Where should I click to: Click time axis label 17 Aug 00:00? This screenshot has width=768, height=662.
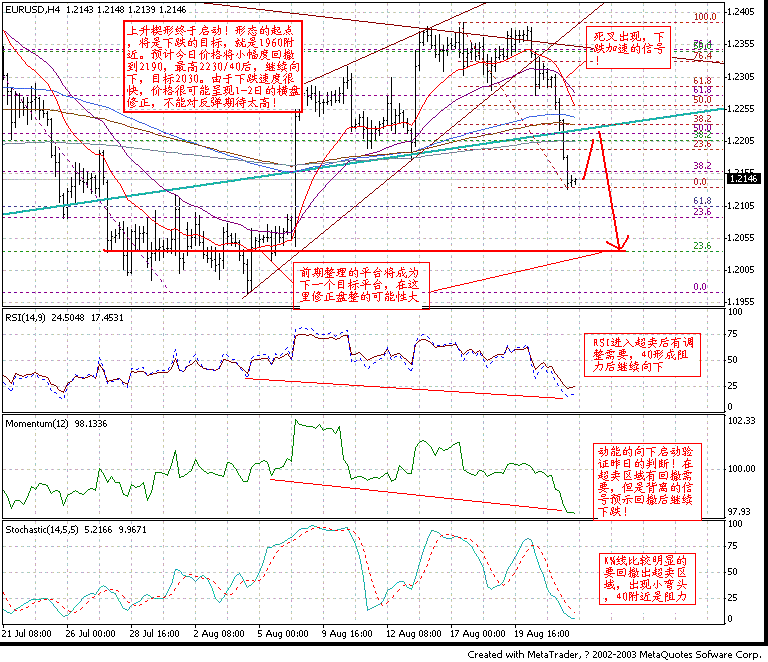pos(478,634)
